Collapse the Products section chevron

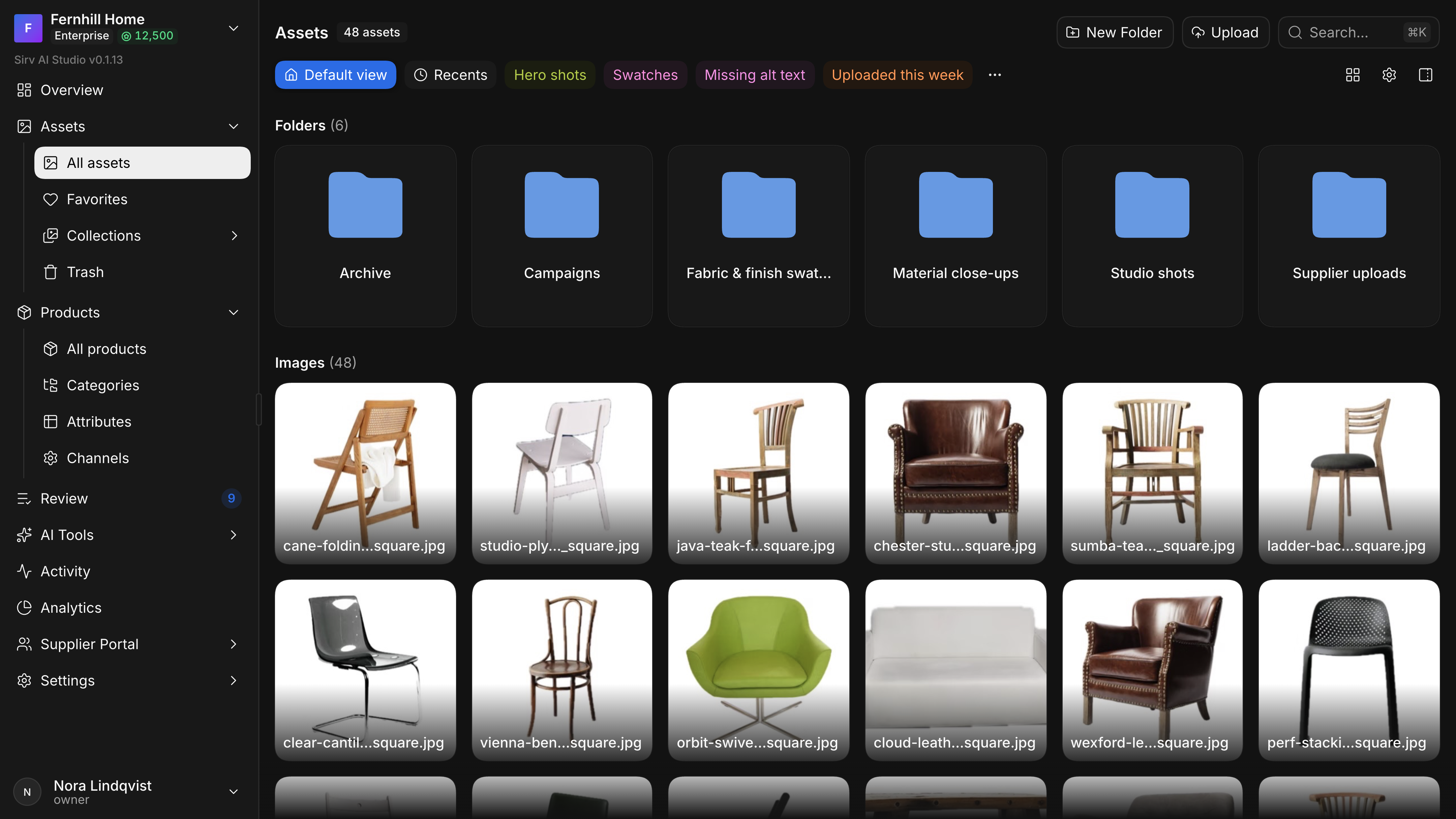pos(234,312)
